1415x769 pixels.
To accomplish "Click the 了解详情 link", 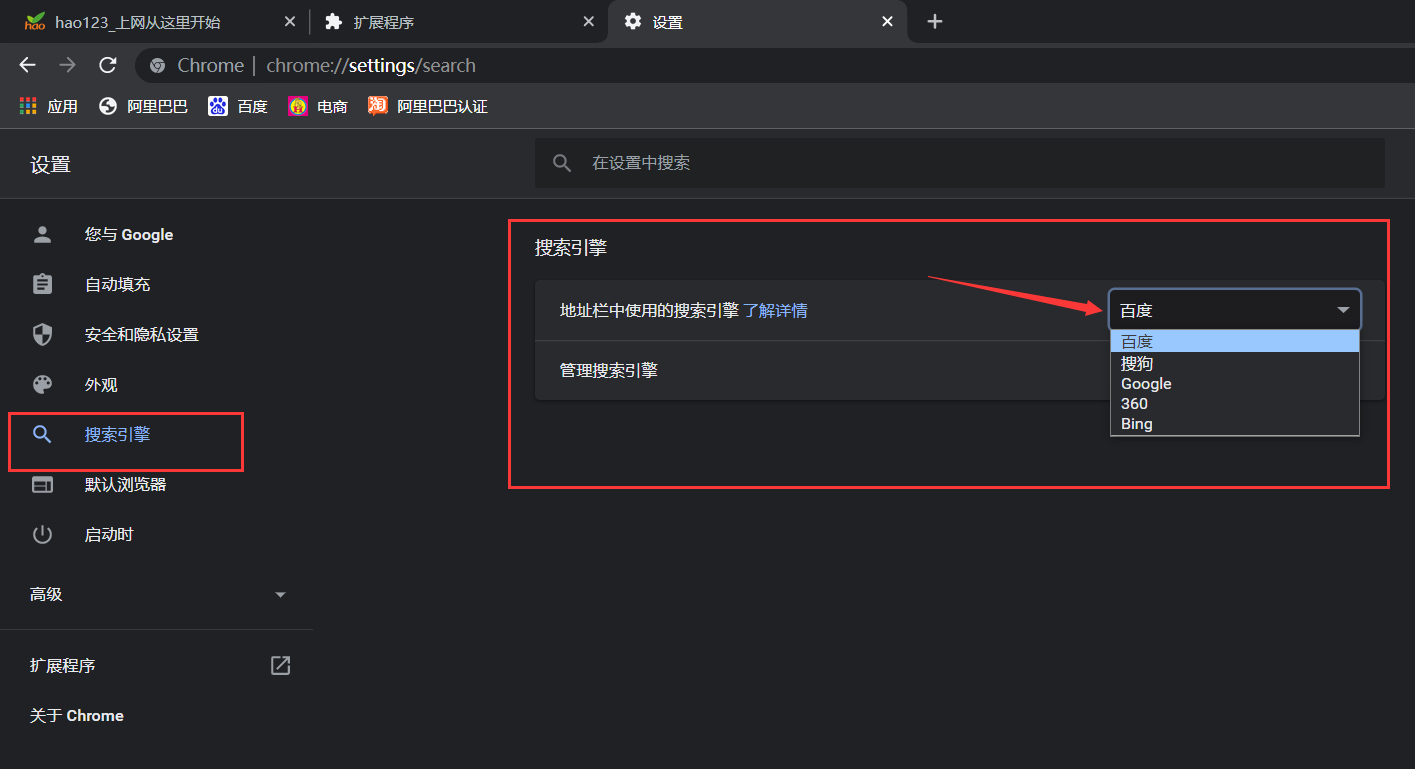I will click(775, 310).
